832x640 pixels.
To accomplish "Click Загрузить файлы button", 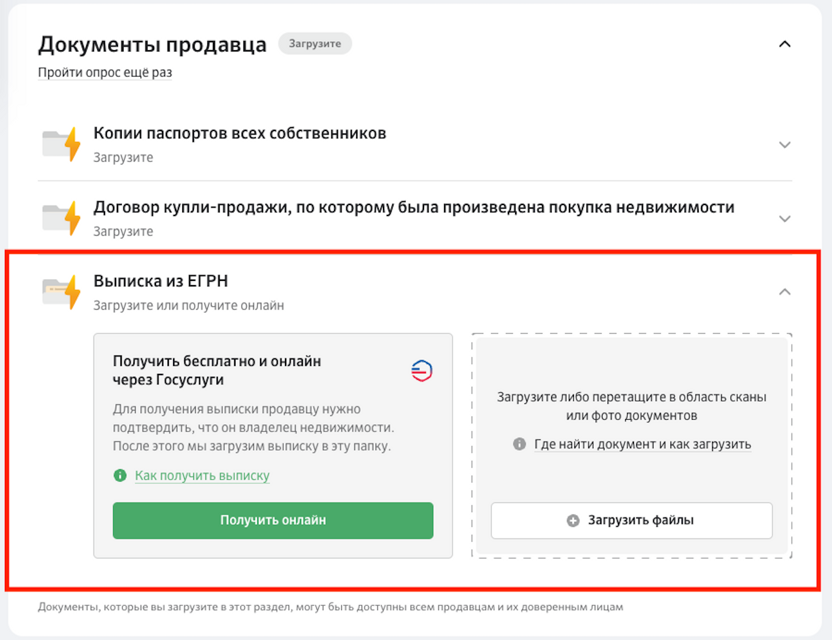I will pyautogui.click(x=631, y=521).
